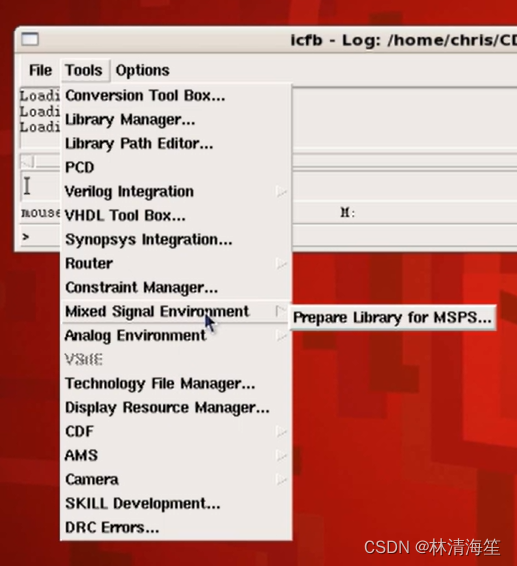The height and width of the screenshot is (566, 517).
Task: Click the horizontal scrollbar left arrow
Action: coord(28,161)
